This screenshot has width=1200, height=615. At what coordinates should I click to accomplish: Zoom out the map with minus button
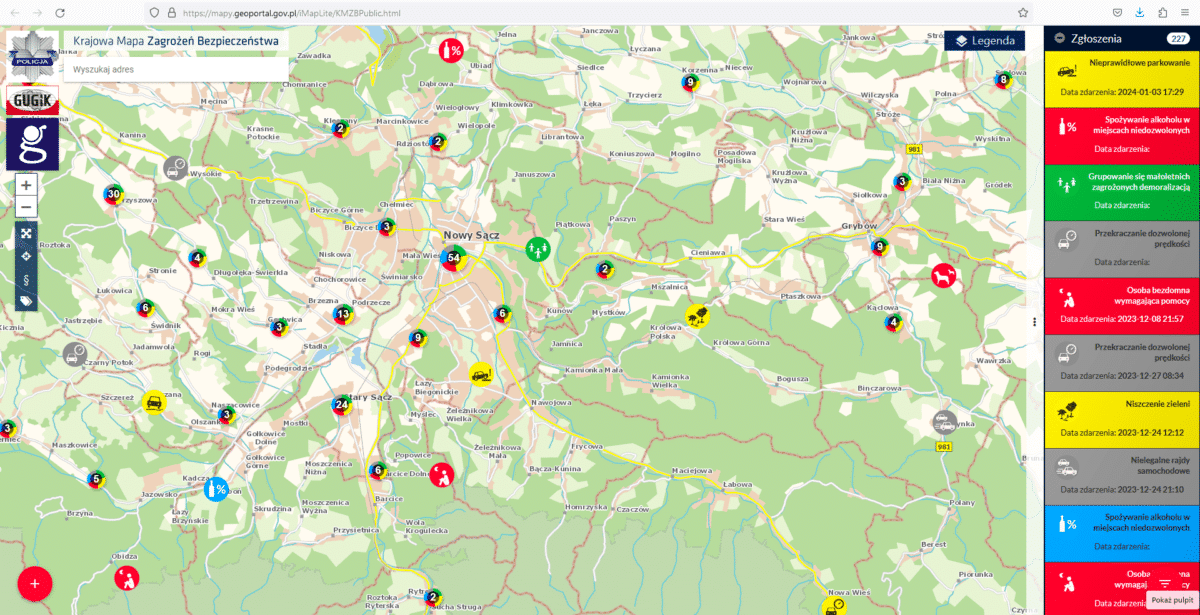pyautogui.click(x=27, y=208)
